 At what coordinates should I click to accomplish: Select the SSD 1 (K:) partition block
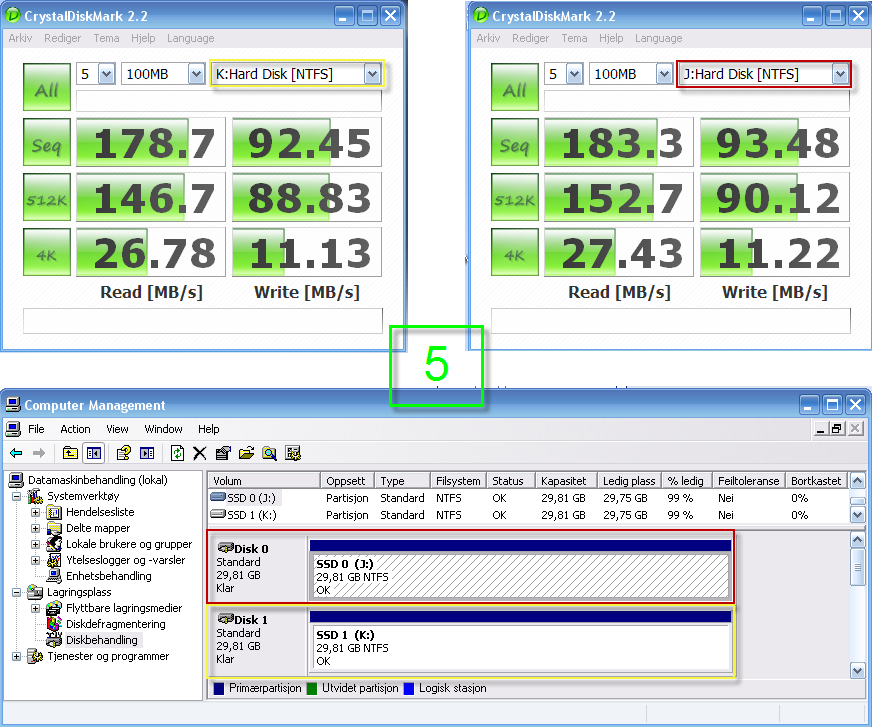(521, 647)
